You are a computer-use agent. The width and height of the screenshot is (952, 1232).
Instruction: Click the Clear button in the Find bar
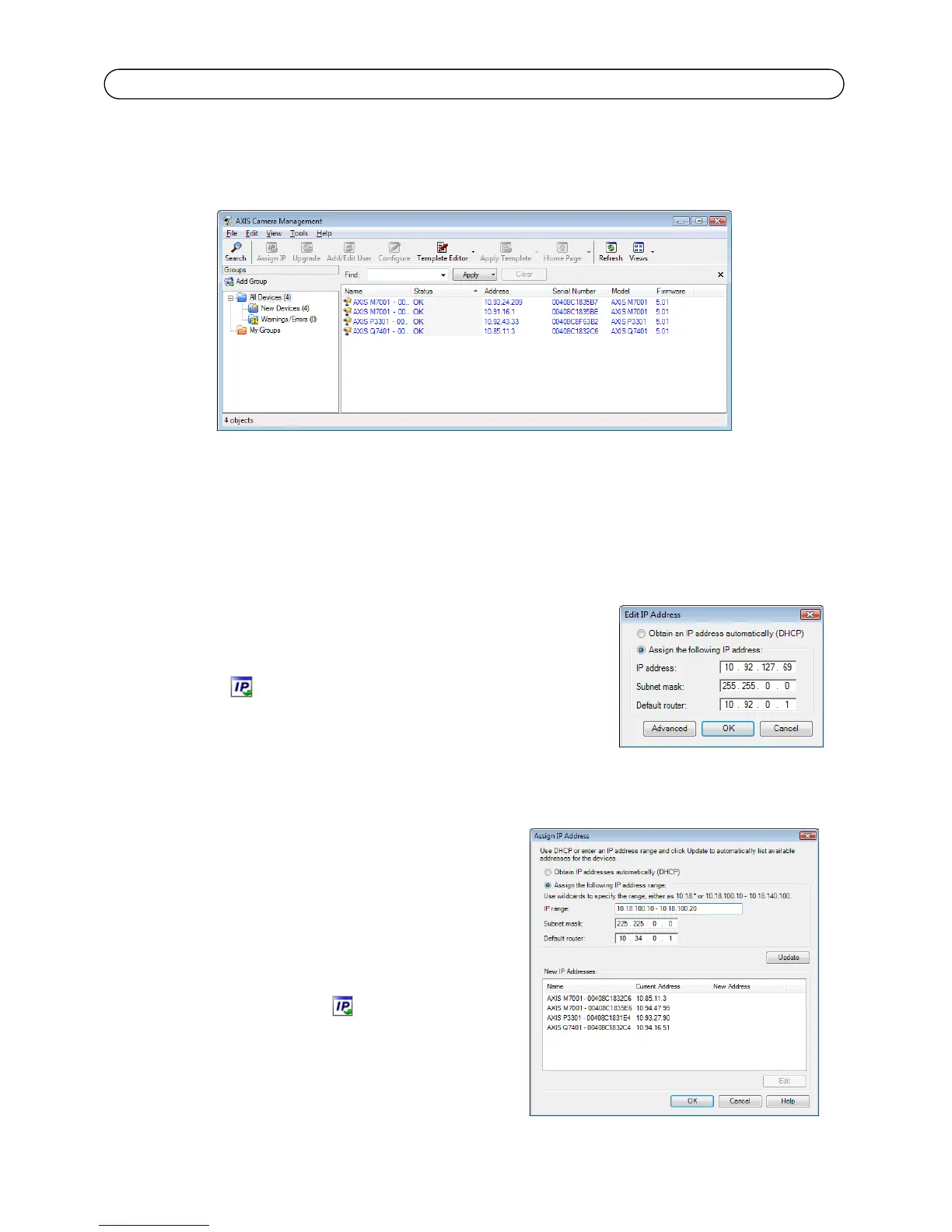pos(524,275)
